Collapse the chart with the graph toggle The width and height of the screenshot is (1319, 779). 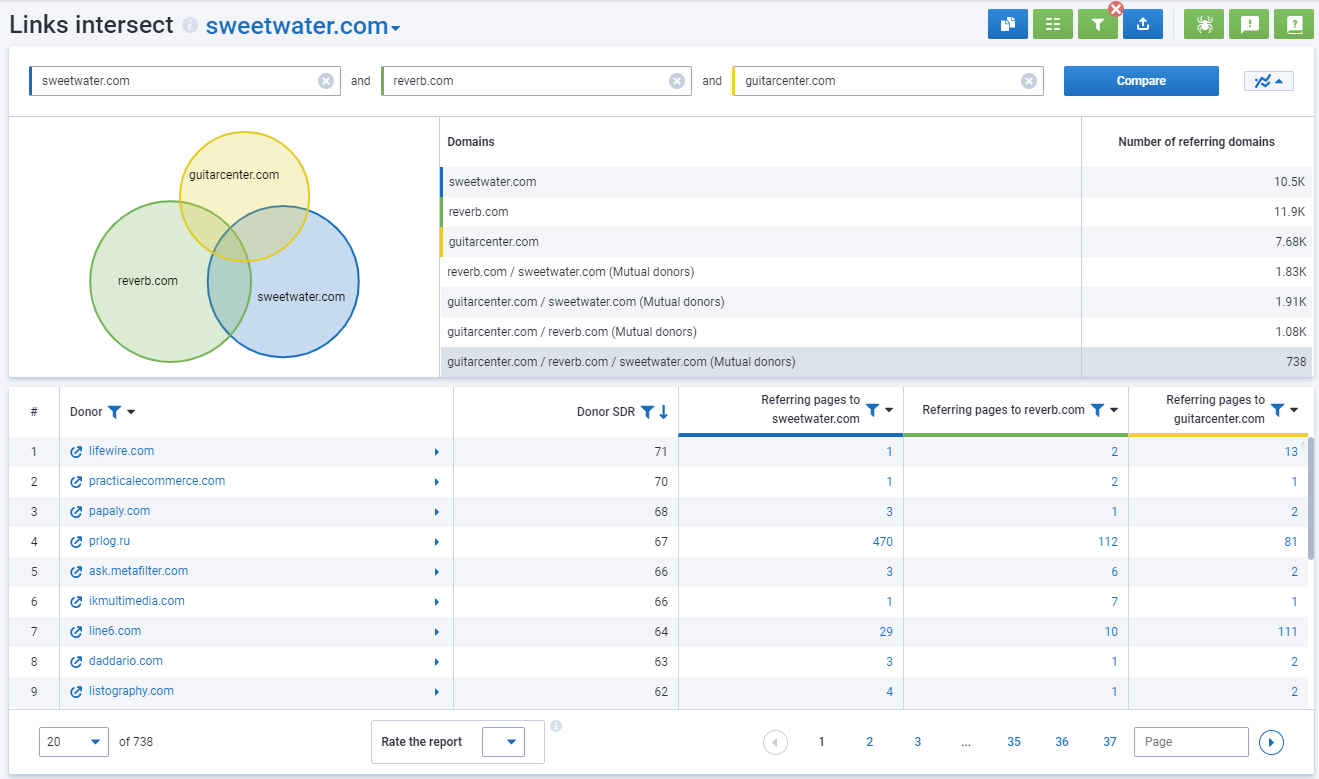(x=1268, y=81)
